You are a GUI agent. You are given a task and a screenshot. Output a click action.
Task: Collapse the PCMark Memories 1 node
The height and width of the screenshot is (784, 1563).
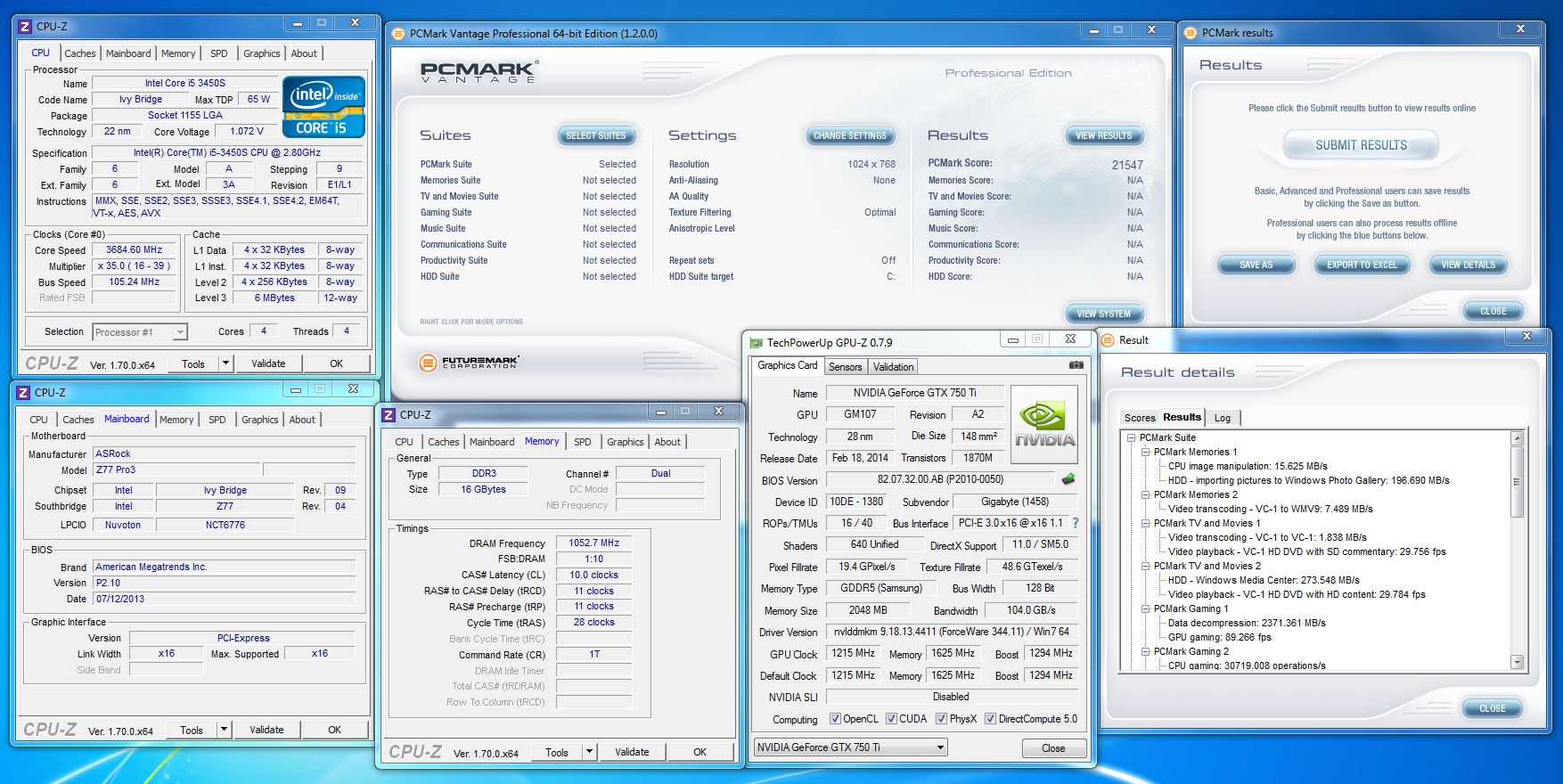point(1146,452)
